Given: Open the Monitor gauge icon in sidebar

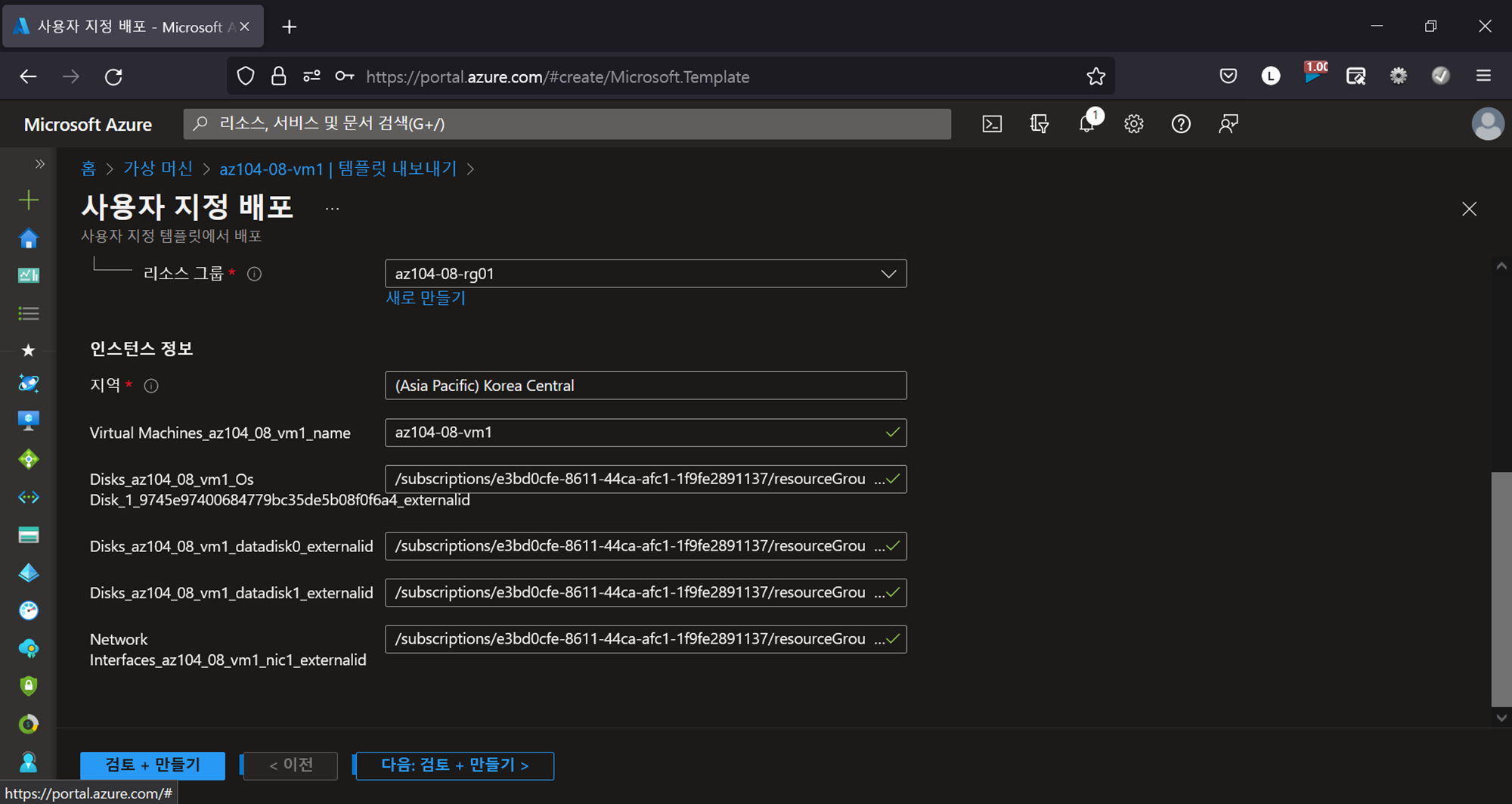Looking at the screenshot, I should click(29, 610).
